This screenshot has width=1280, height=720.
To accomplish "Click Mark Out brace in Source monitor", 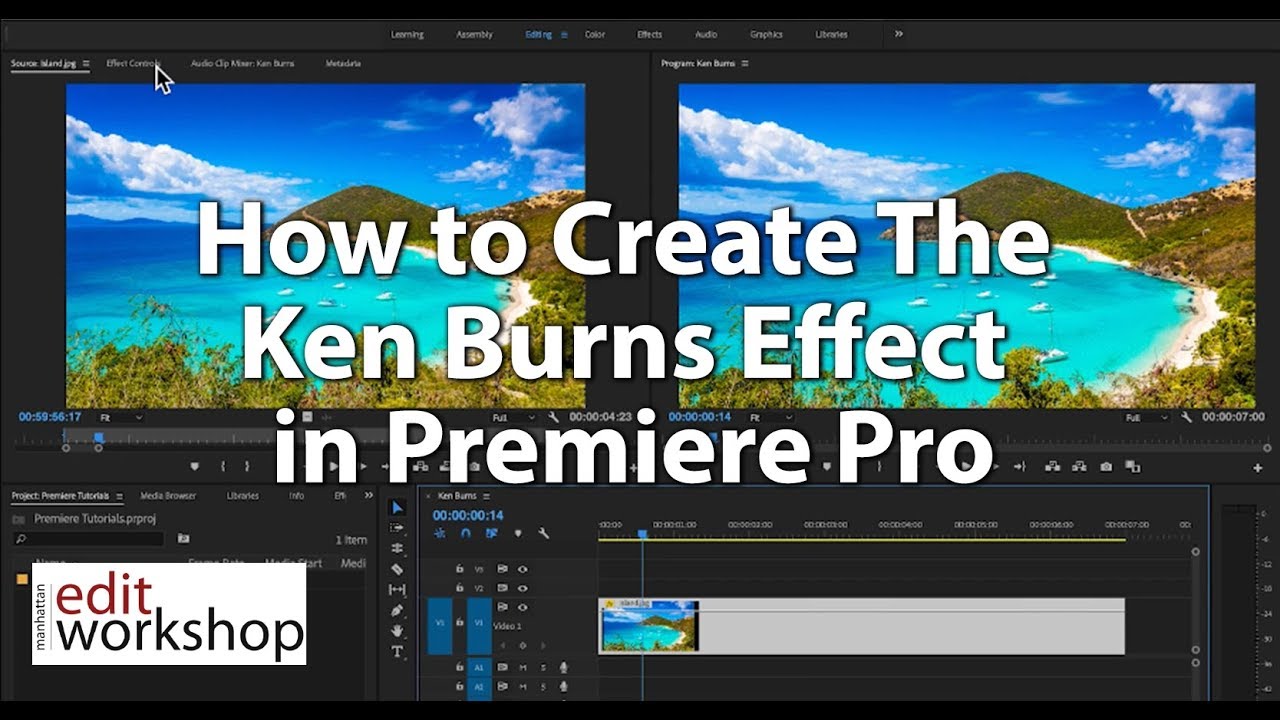I will [249, 467].
